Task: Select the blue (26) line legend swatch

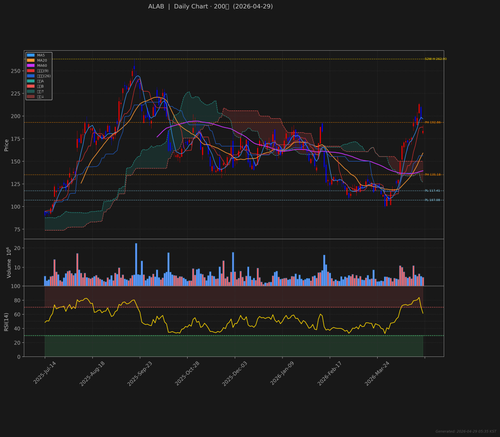Action: click(31, 76)
